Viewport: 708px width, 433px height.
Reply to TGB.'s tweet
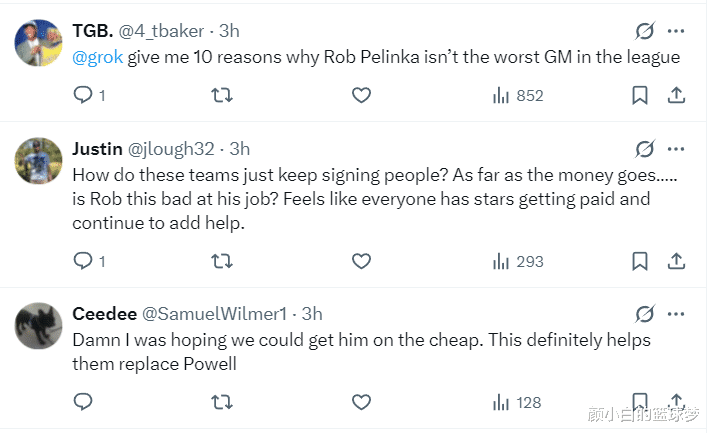[x=84, y=96]
